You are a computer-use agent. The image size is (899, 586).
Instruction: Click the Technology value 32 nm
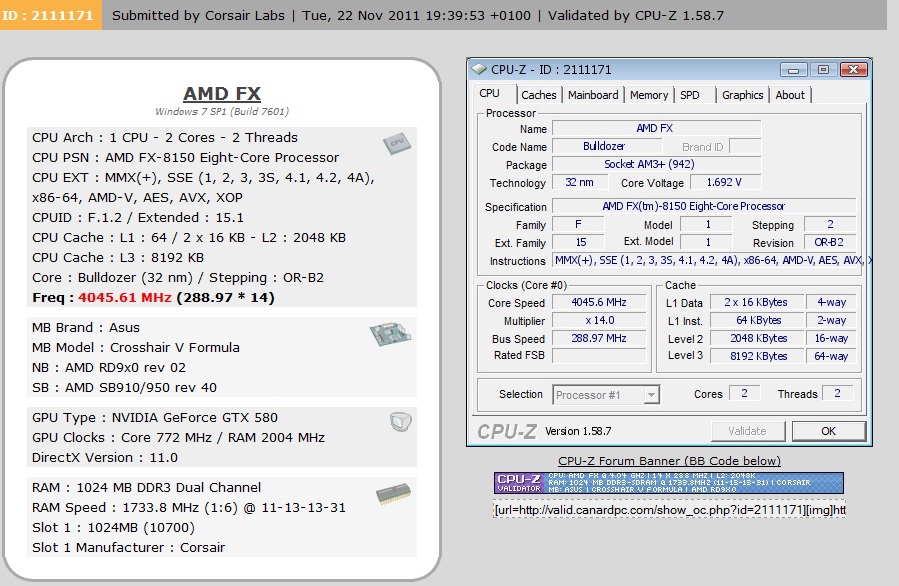579,182
